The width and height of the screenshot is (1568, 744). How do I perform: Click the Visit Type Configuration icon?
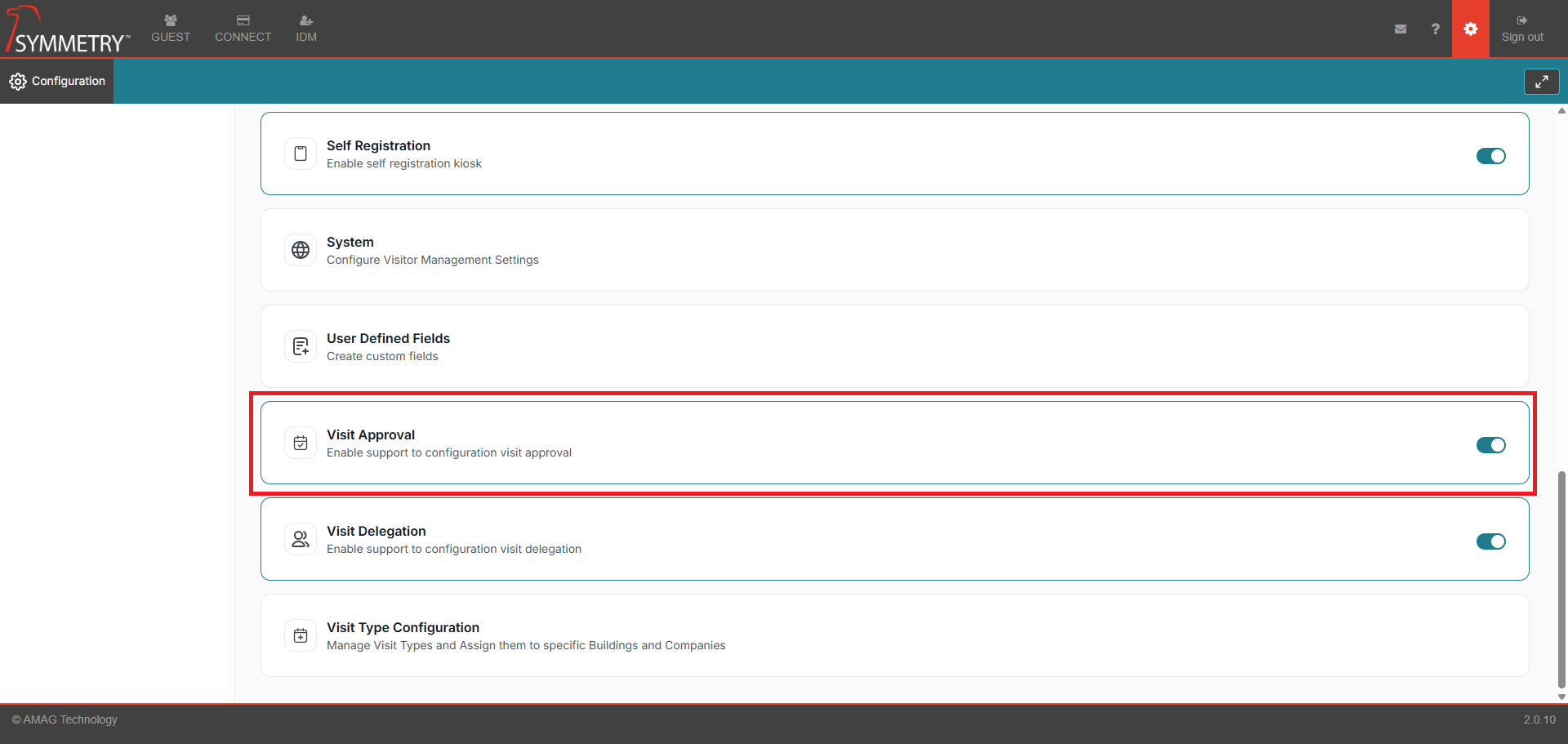301,635
